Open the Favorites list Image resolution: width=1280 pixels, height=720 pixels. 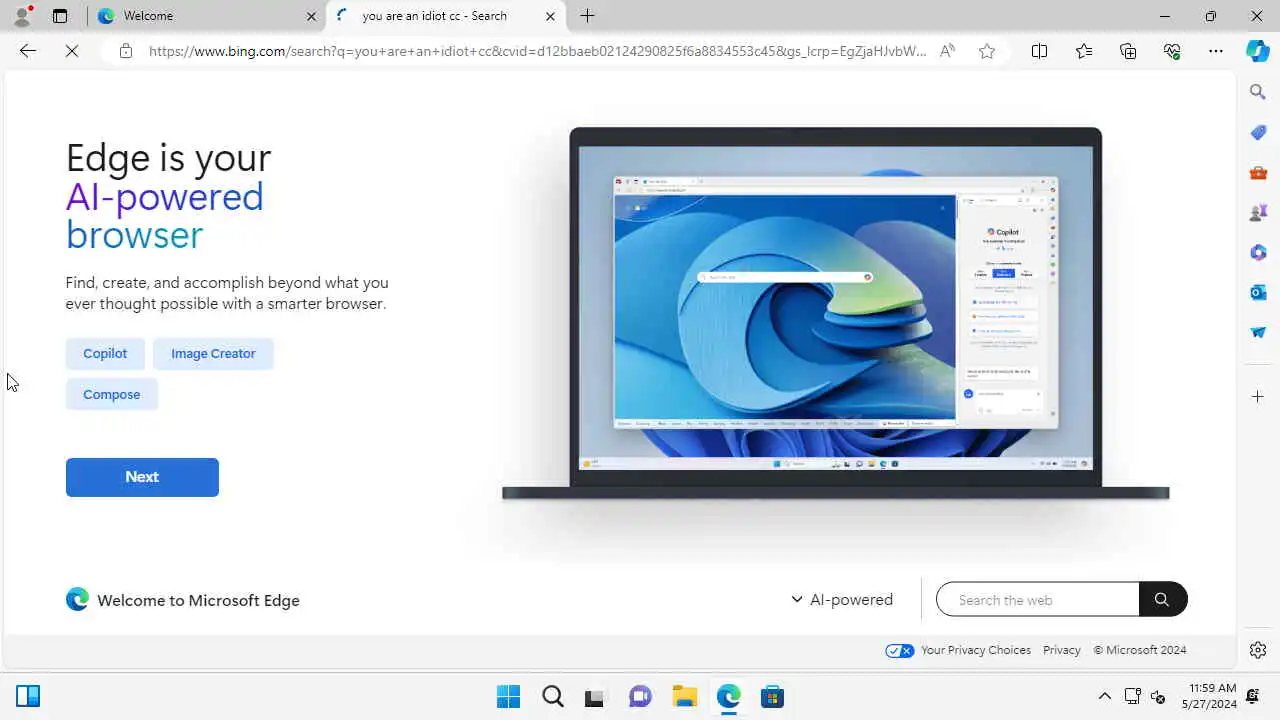point(1084,51)
